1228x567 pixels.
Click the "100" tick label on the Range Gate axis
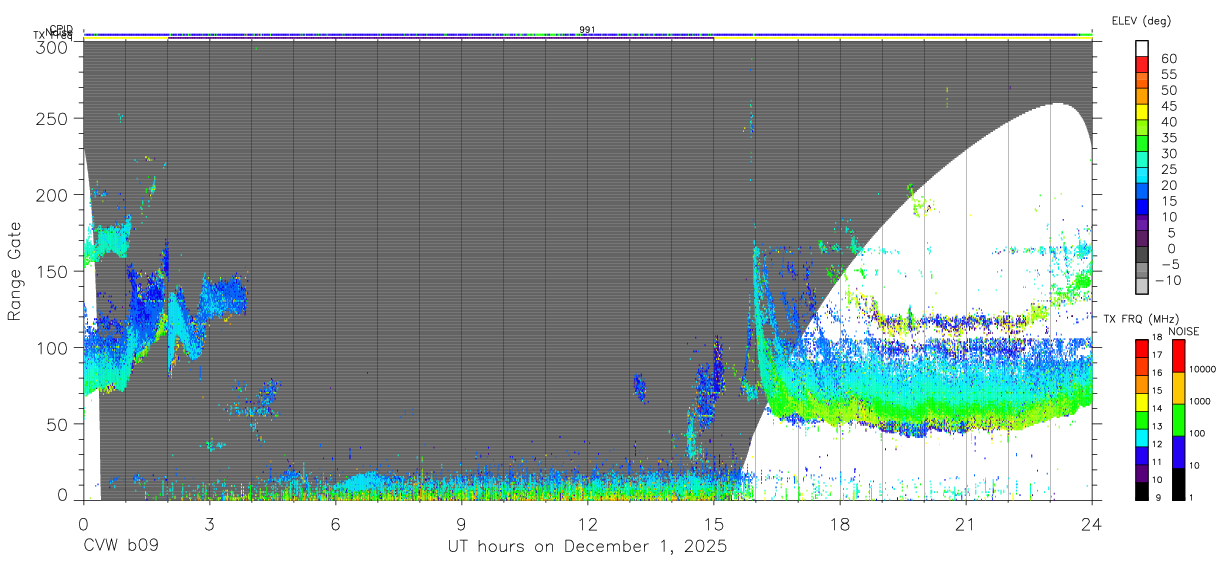coord(53,348)
